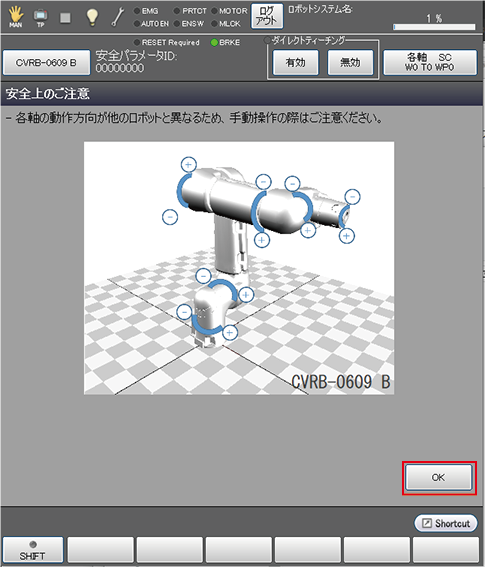Viewport: 486px width, 568px height.
Task: Click the CVRB-0609 B robot image
Action: click(239, 268)
